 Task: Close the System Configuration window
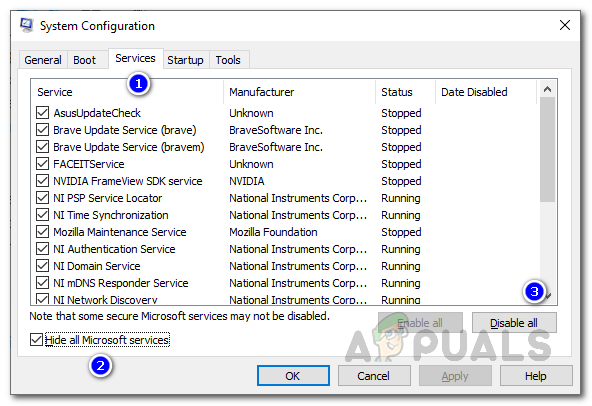(x=564, y=25)
